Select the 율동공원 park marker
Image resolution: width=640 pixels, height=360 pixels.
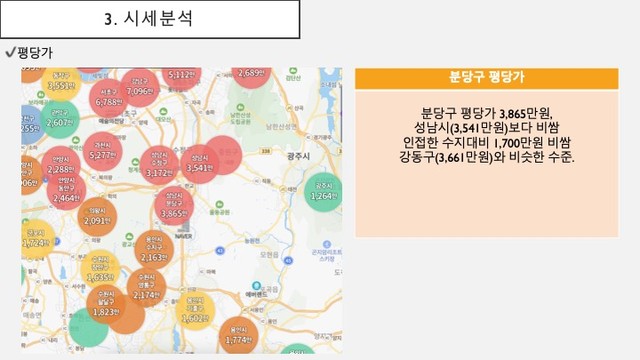point(220,207)
